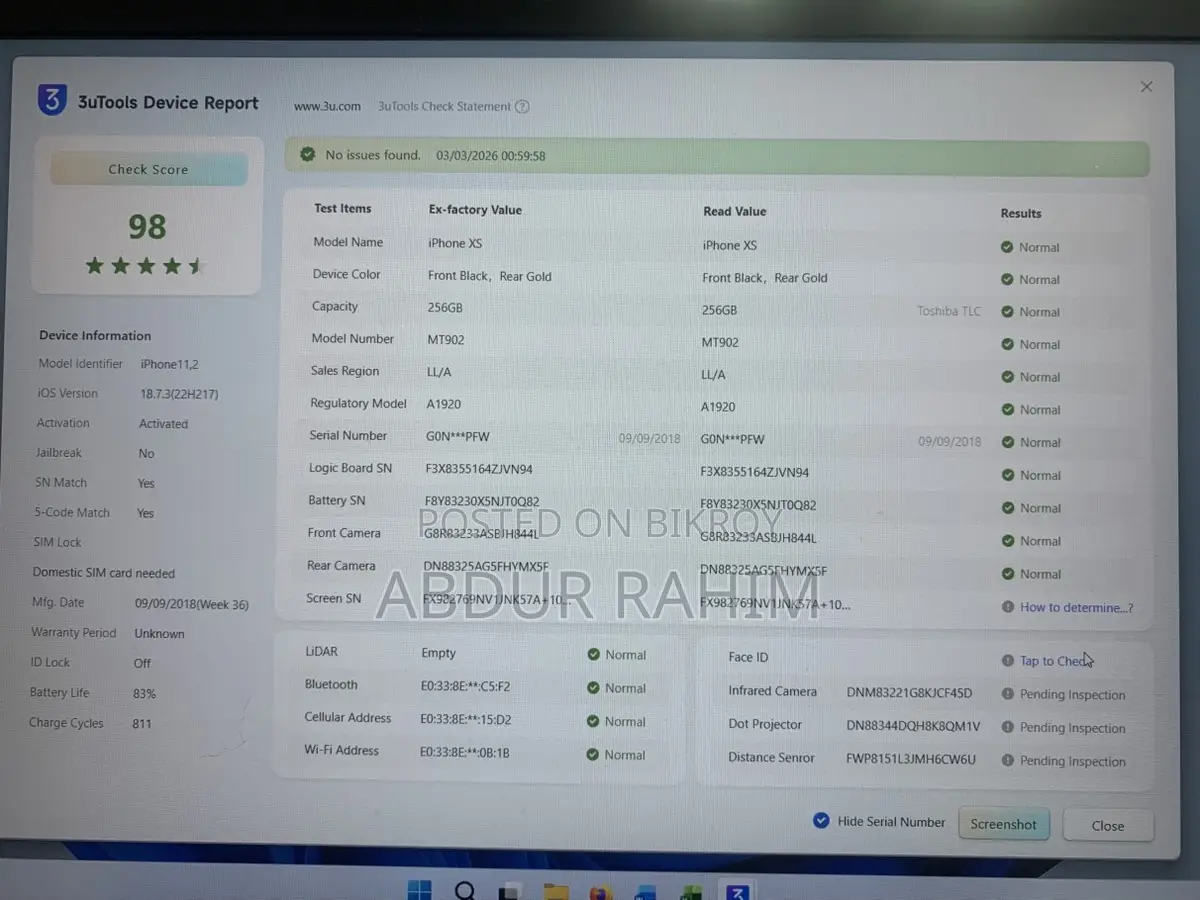This screenshot has height=900, width=1200.
Task: Click the Battery Life value 83%
Action: point(144,694)
